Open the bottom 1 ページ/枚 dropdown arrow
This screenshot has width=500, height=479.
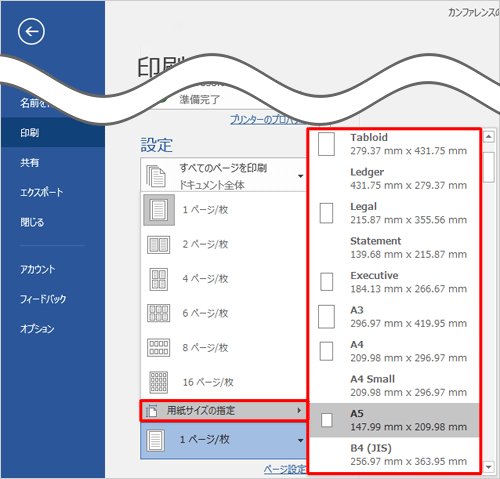pyautogui.click(x=300, y=440)
